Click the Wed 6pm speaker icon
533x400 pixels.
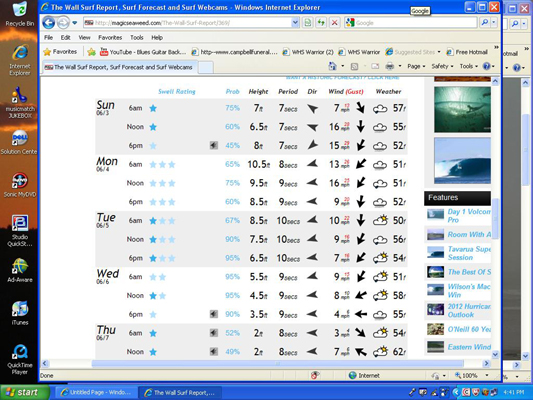[x=213, y=314]
